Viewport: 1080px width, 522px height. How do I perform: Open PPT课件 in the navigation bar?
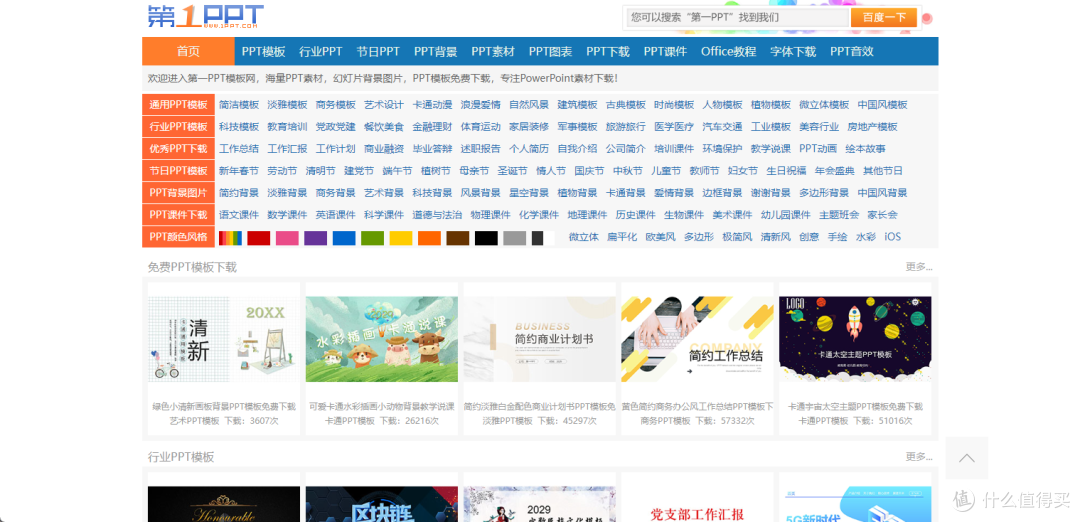click(665, 52)
